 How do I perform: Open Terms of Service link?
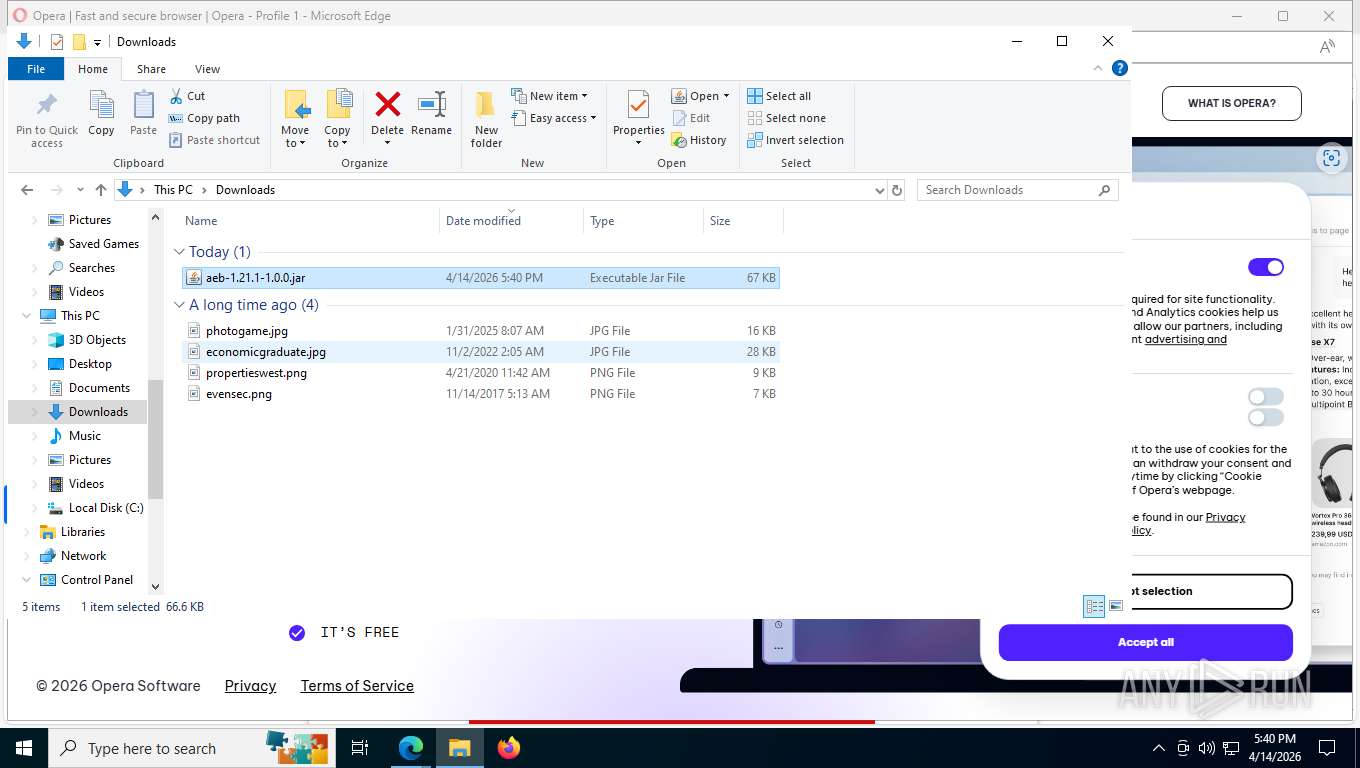pyautogui.click(x=357, y=686)
